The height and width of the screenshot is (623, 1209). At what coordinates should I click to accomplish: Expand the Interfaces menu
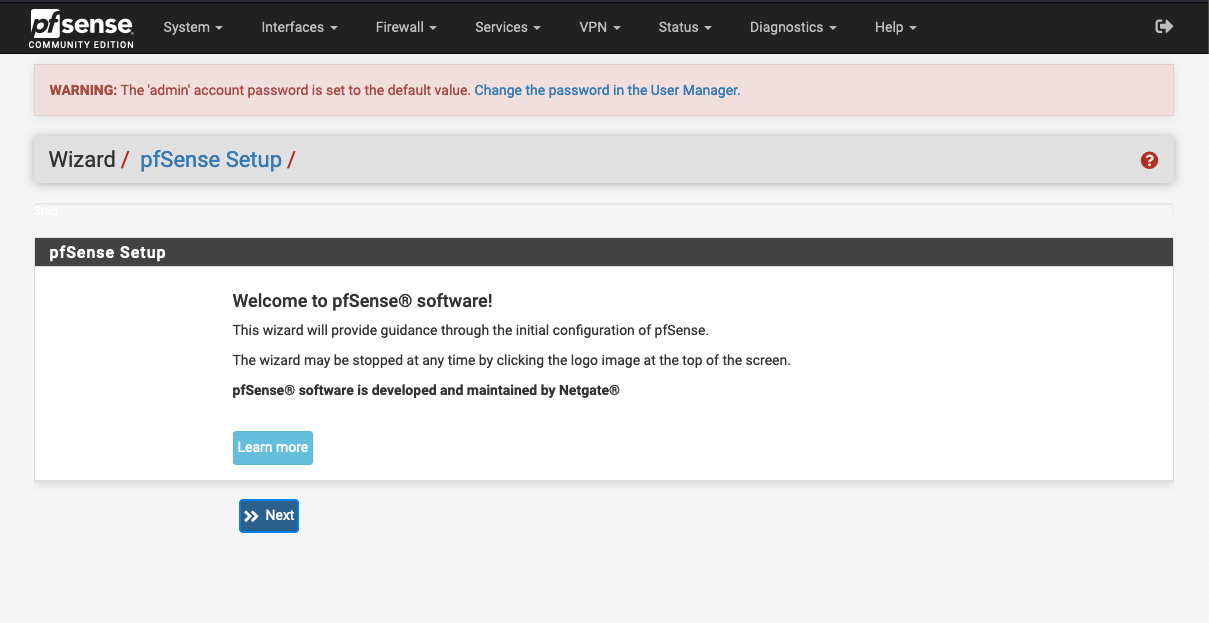299,27
